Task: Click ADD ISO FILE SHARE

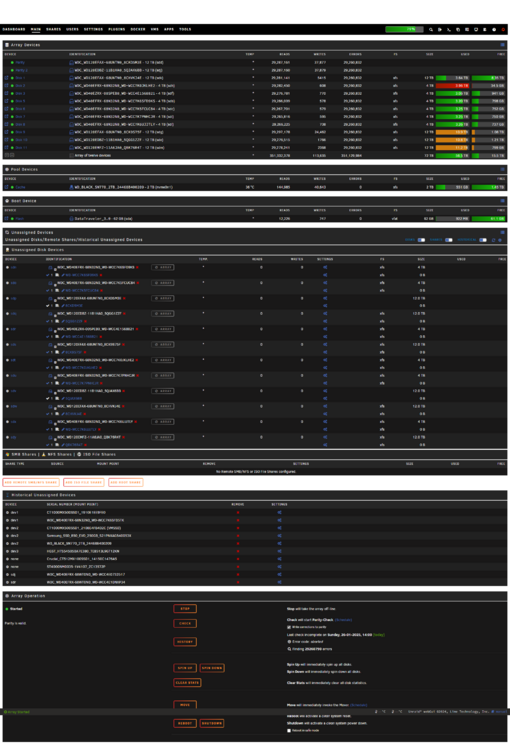Action: coord(84,482)
